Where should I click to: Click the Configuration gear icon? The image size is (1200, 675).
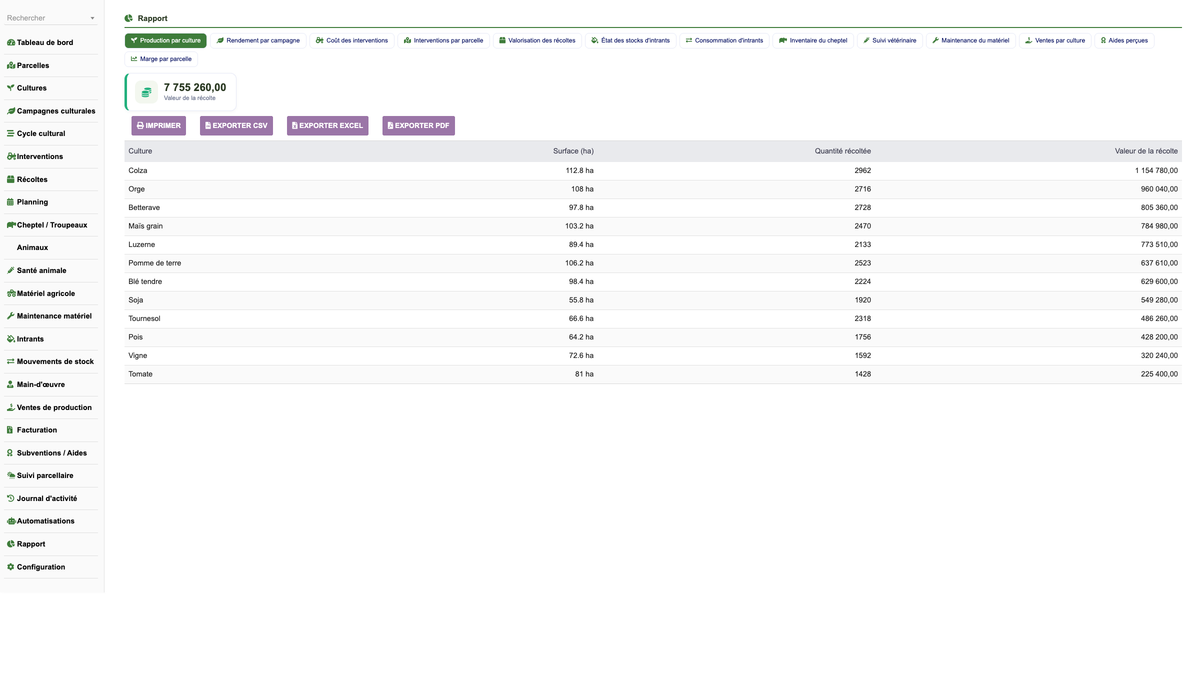pos(11,567)
